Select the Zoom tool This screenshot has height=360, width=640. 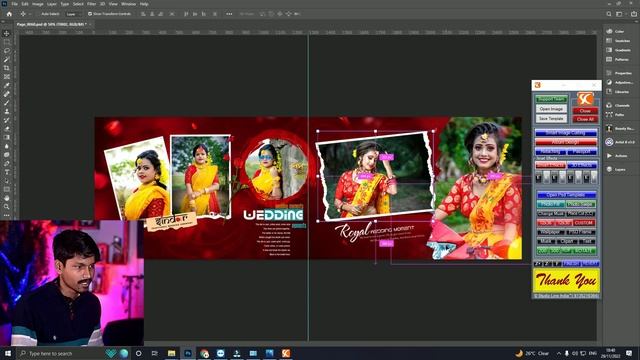(7, 207)
